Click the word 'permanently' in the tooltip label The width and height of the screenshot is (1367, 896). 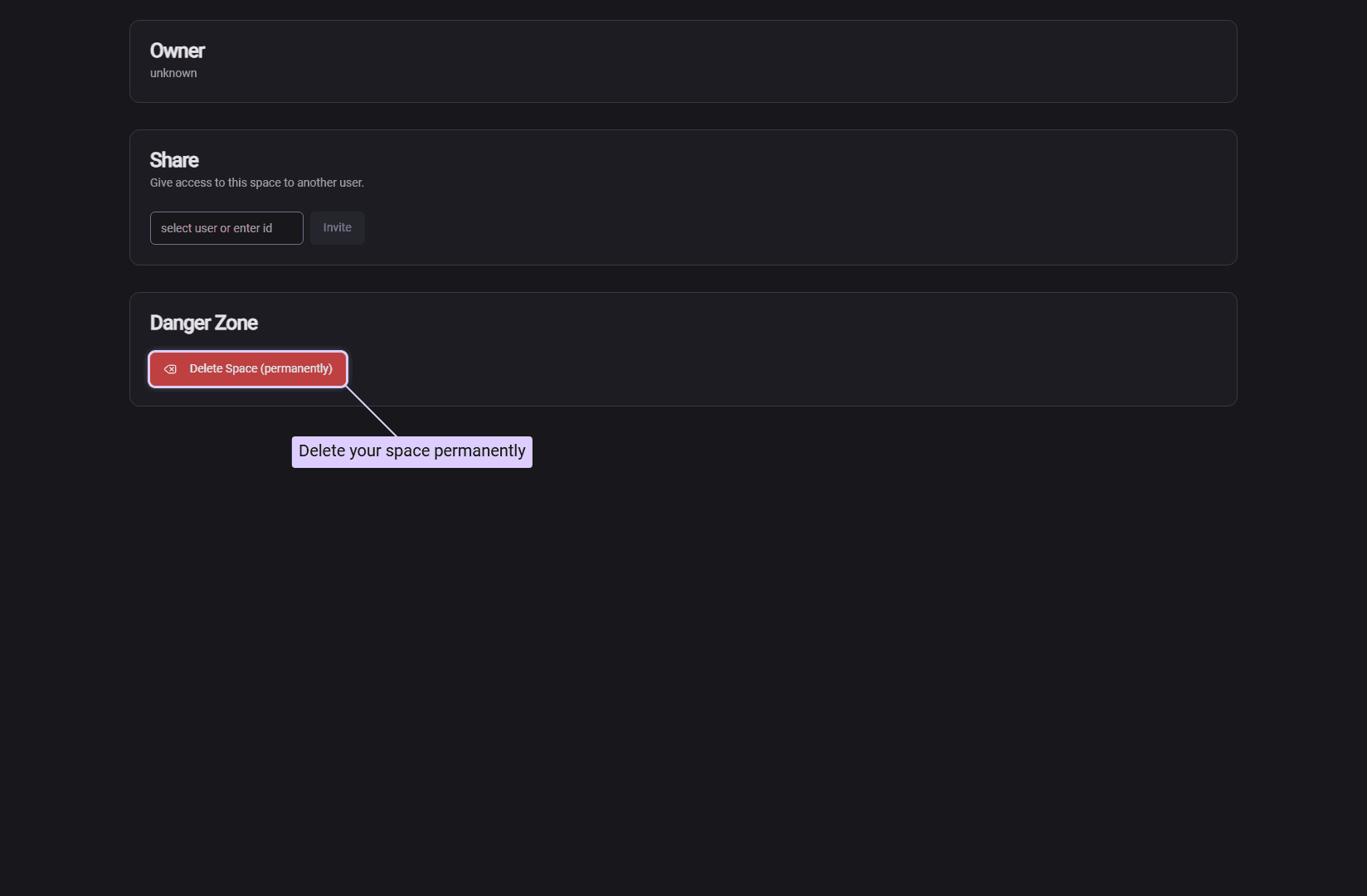(479, 451)
